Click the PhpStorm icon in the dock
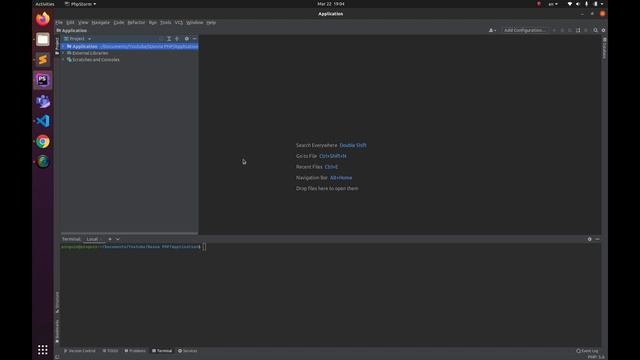The width and height of the screenshot is (640, 360). (43, 80)
